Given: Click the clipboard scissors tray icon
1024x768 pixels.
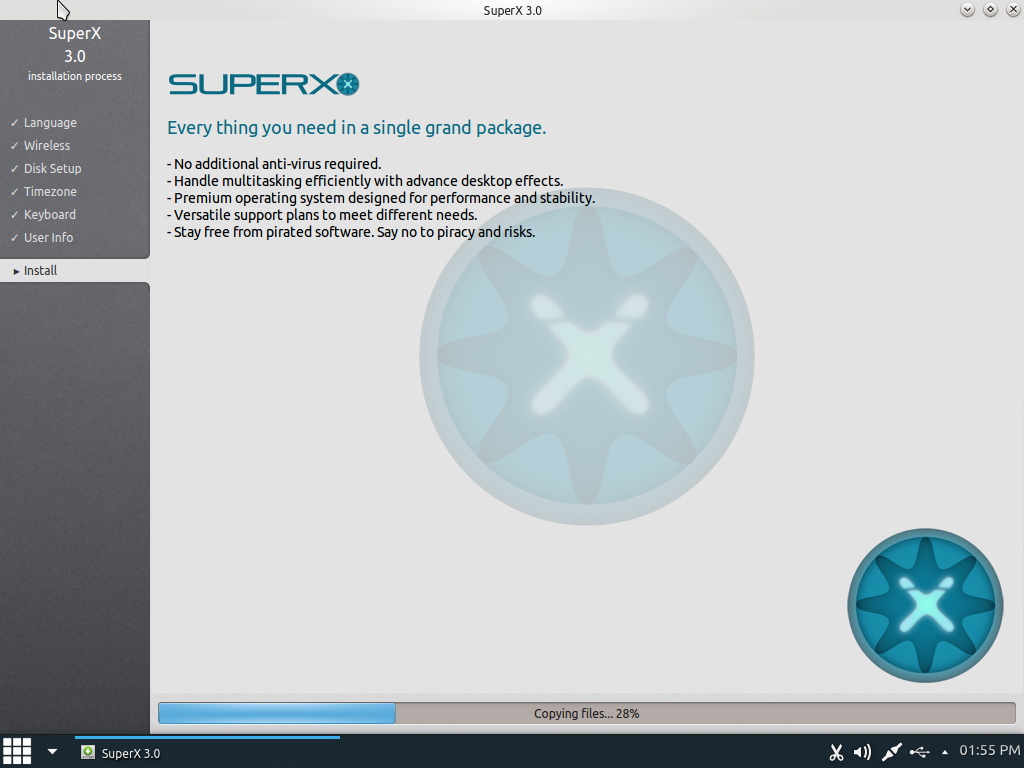Looking at the screenshot, I should tap(836, 752).
